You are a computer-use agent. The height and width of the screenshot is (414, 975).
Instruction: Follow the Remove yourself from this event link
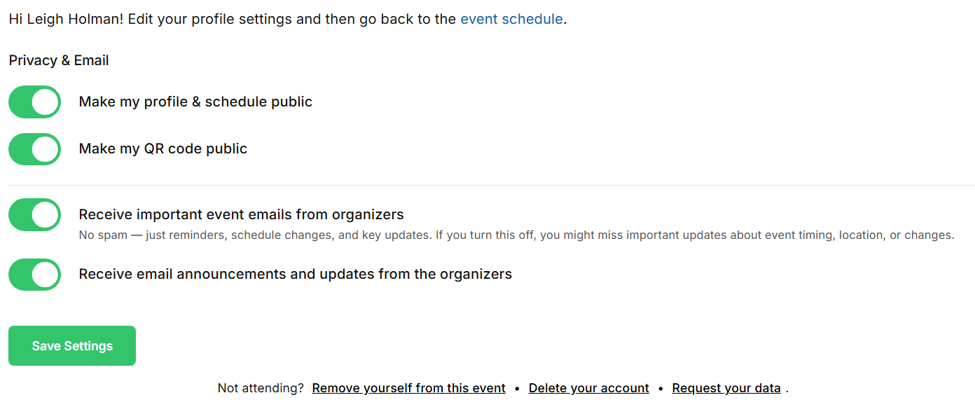tap(409, 389)
